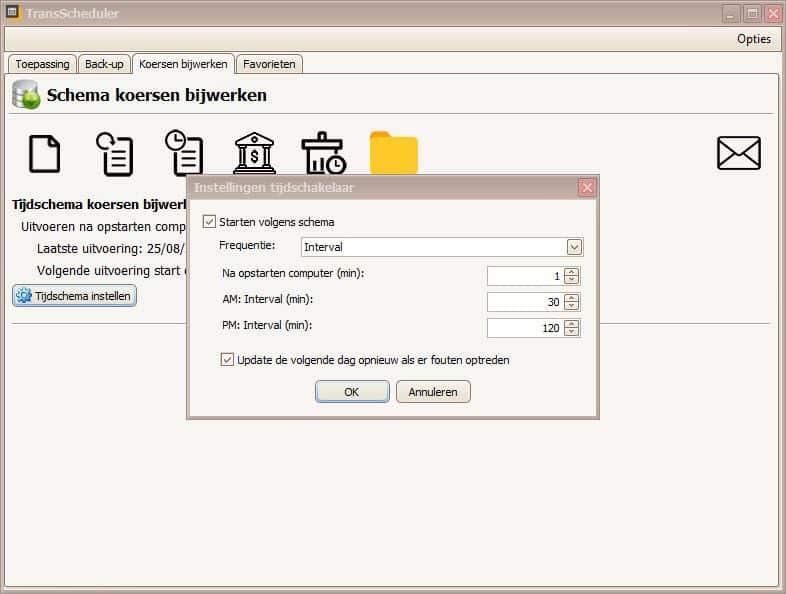786x594 pixels.
Task: Increase 'Na opstarten computer' minutes value
Action: click(x=571, y=271)
